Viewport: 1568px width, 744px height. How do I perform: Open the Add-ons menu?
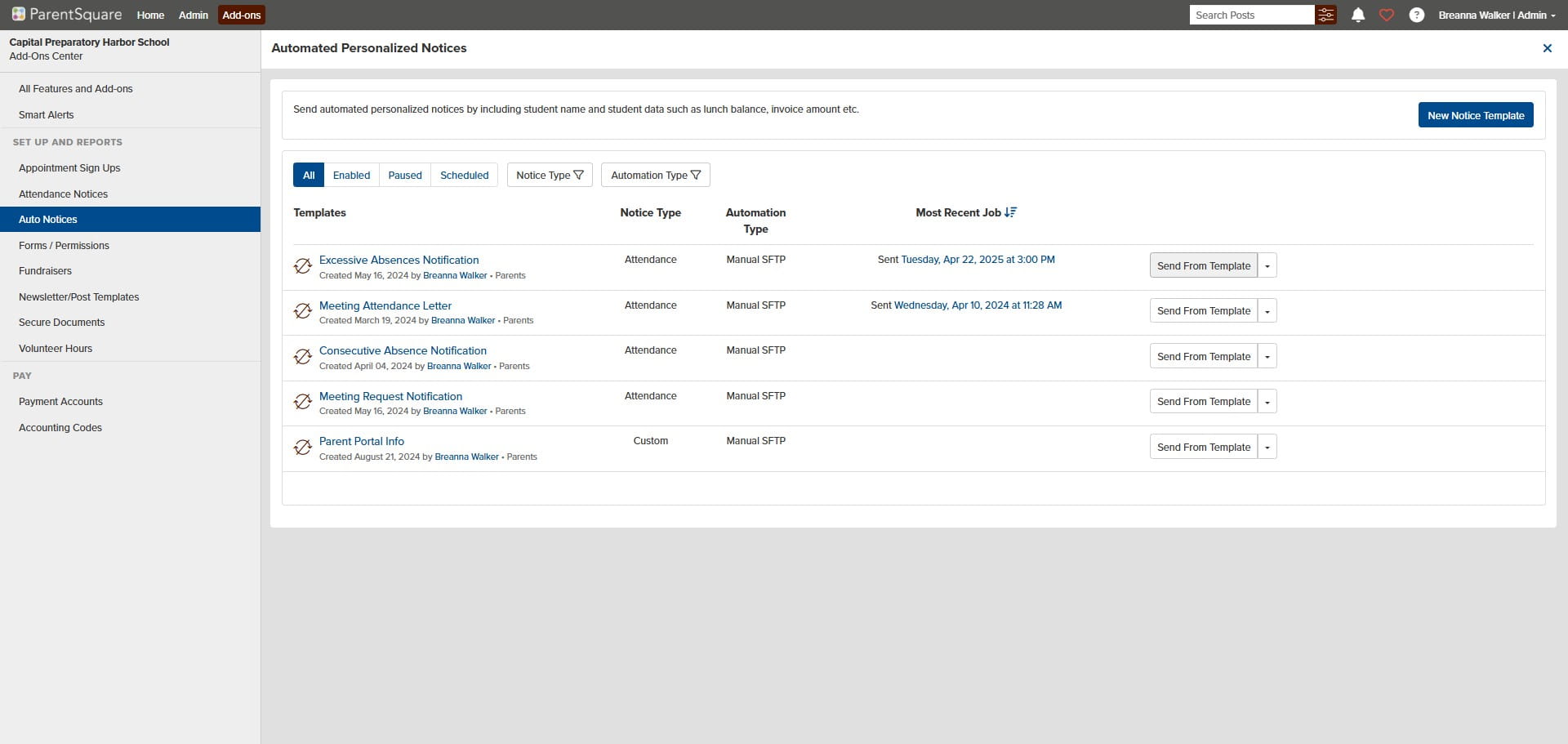(242, 15)
